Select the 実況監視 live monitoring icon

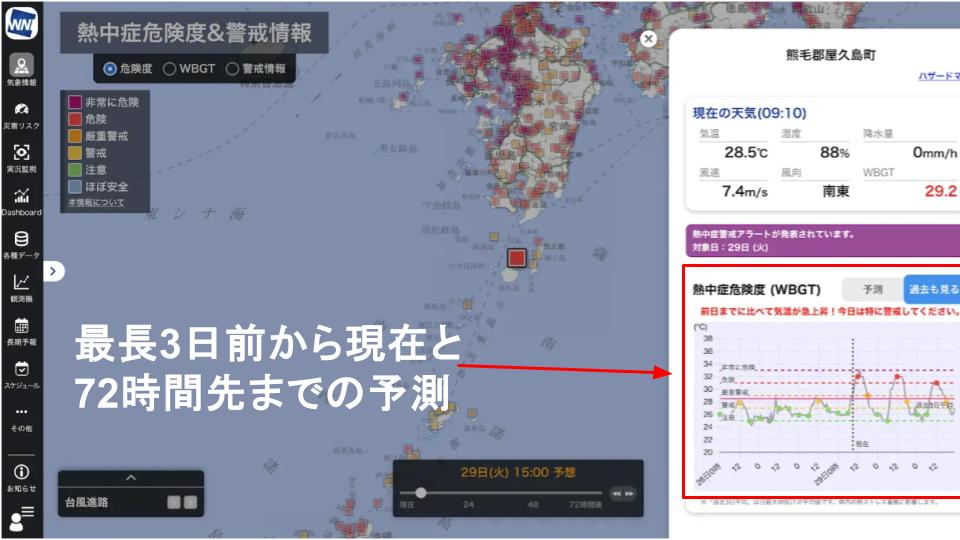click(x=21, y=154)
